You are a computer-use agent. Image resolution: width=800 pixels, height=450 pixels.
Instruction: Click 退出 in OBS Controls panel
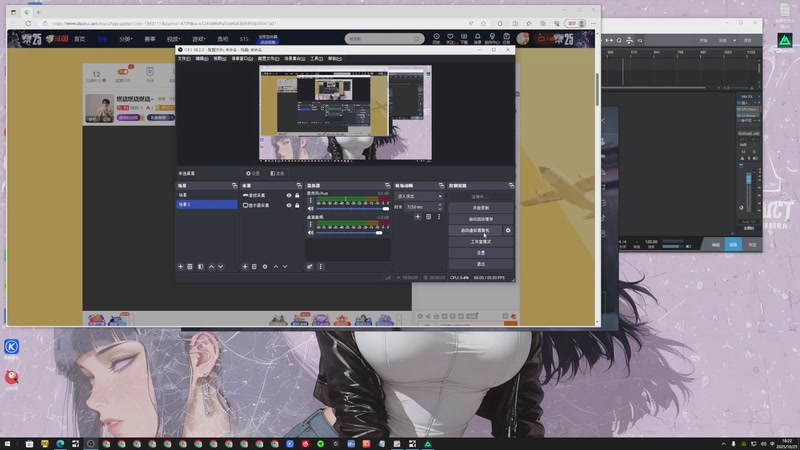(481, 264)
